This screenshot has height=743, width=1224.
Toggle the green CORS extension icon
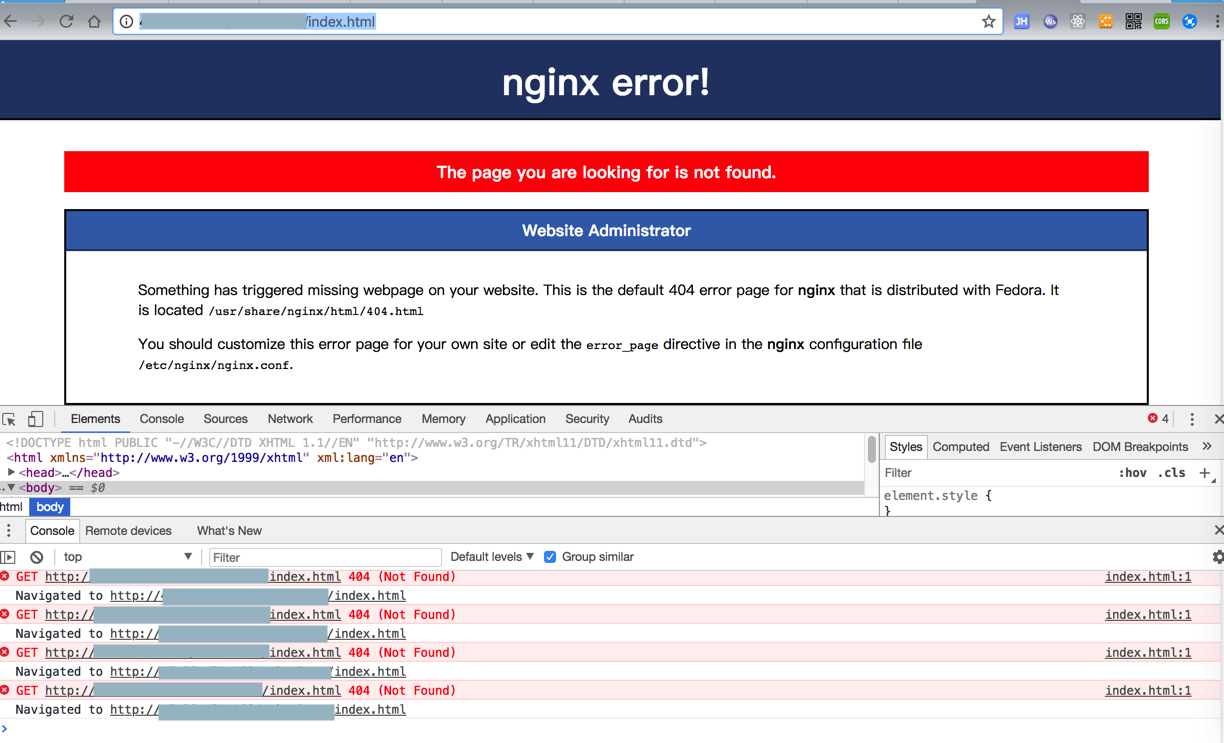(1162, 21)
